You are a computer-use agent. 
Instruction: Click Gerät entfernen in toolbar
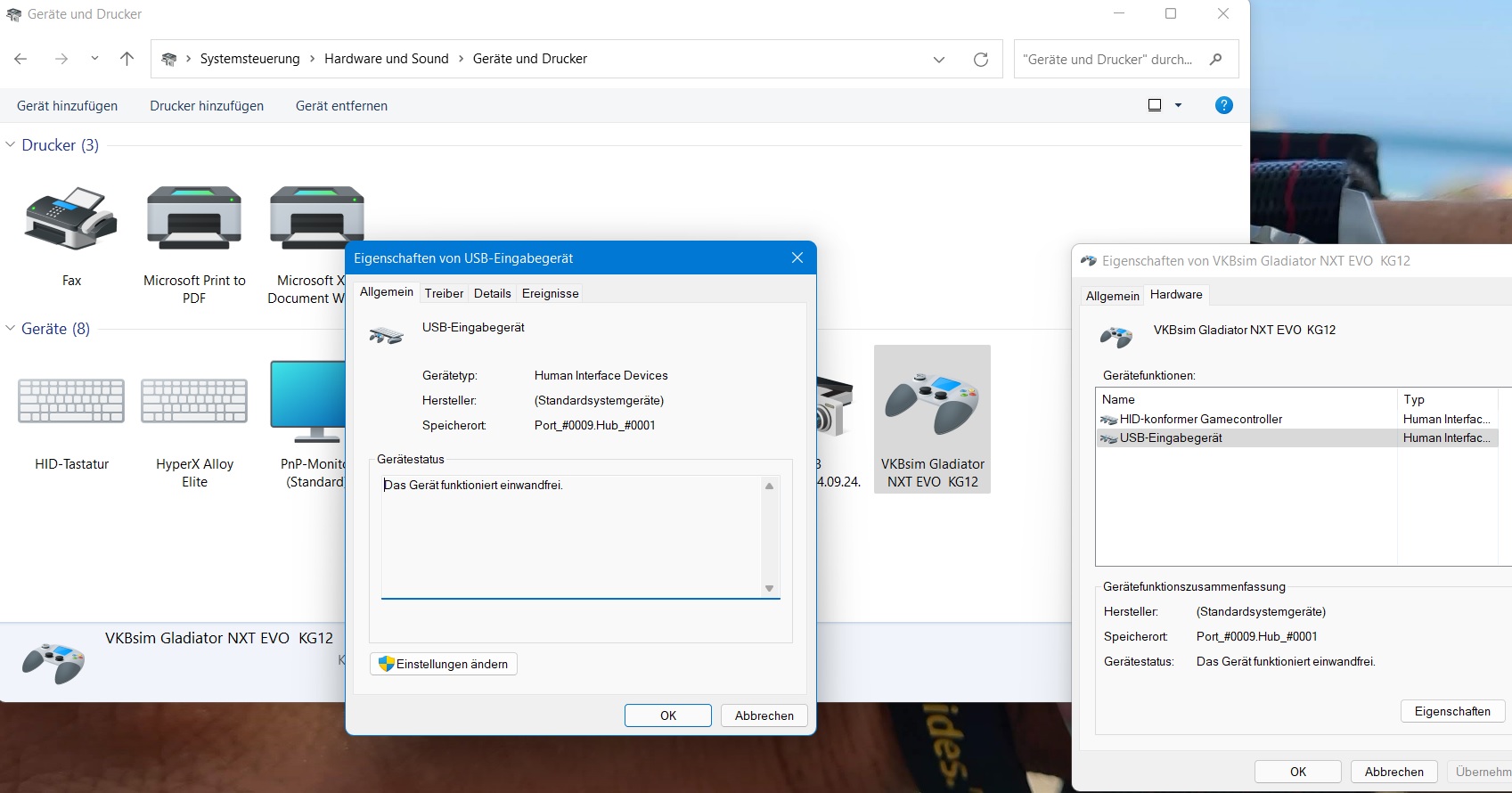(341, 105)
